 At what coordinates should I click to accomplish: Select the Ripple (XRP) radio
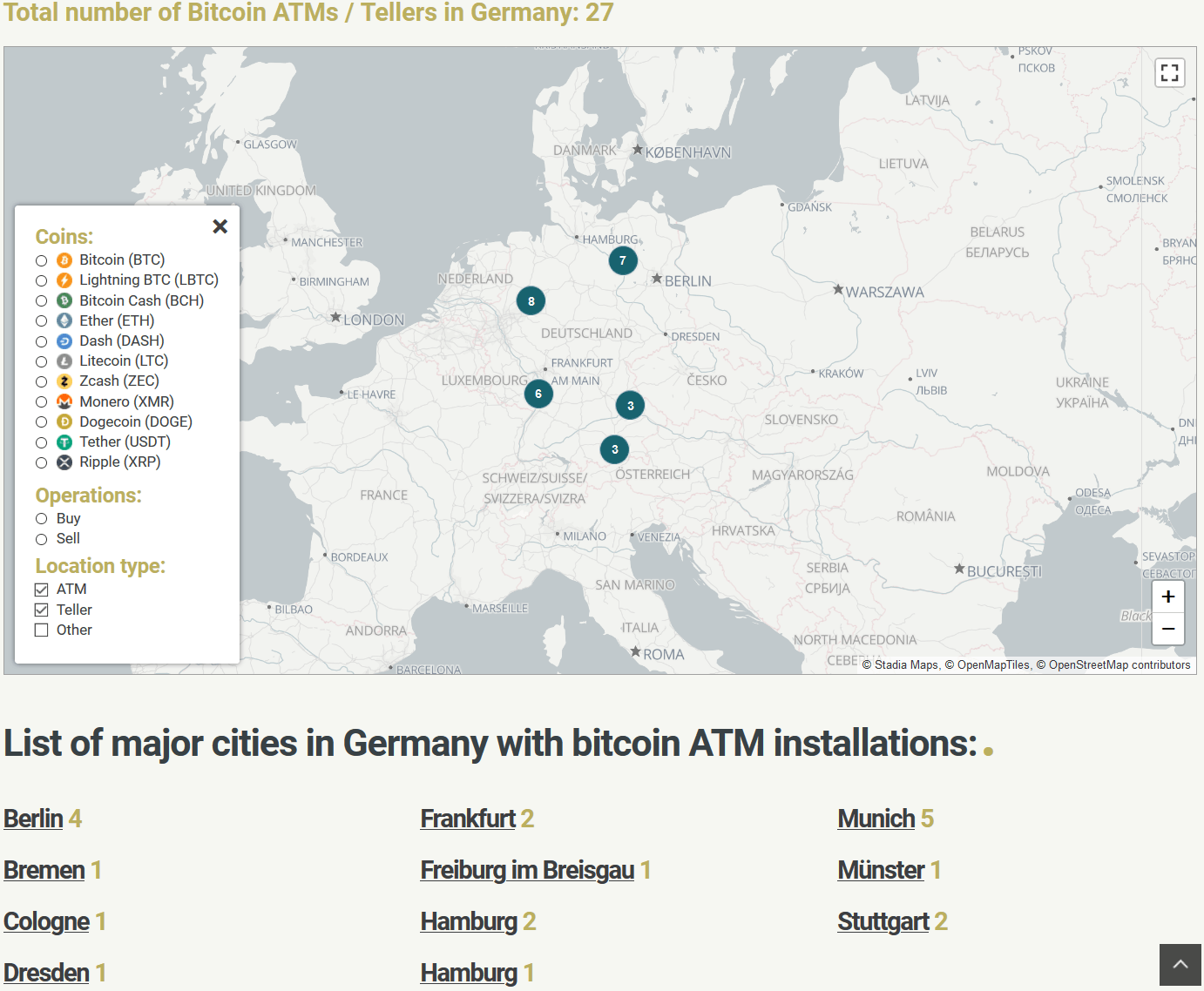[x=41, y=462]
